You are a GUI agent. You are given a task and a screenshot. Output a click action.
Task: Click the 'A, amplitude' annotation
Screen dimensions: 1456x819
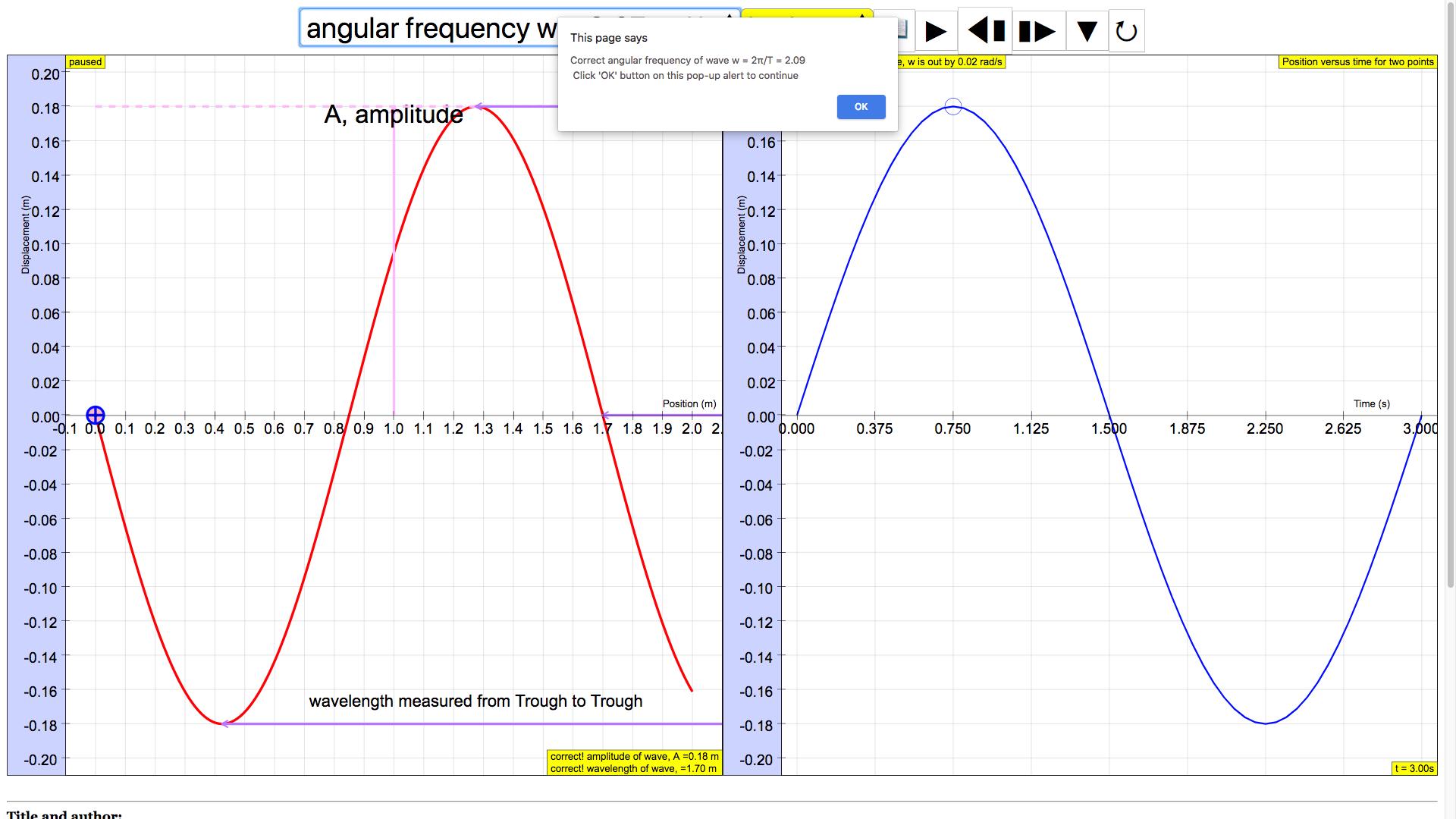click(x=394, y=115)
